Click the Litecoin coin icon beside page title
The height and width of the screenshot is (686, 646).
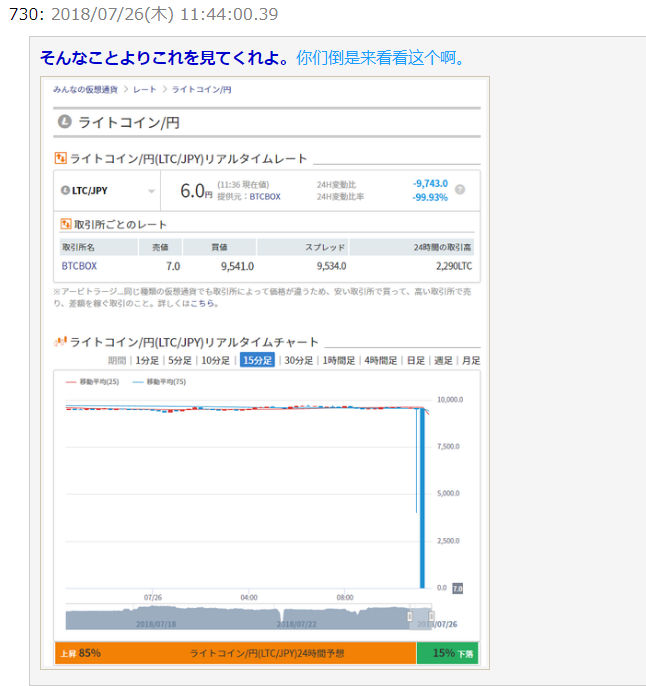click(x=65, y=121)
